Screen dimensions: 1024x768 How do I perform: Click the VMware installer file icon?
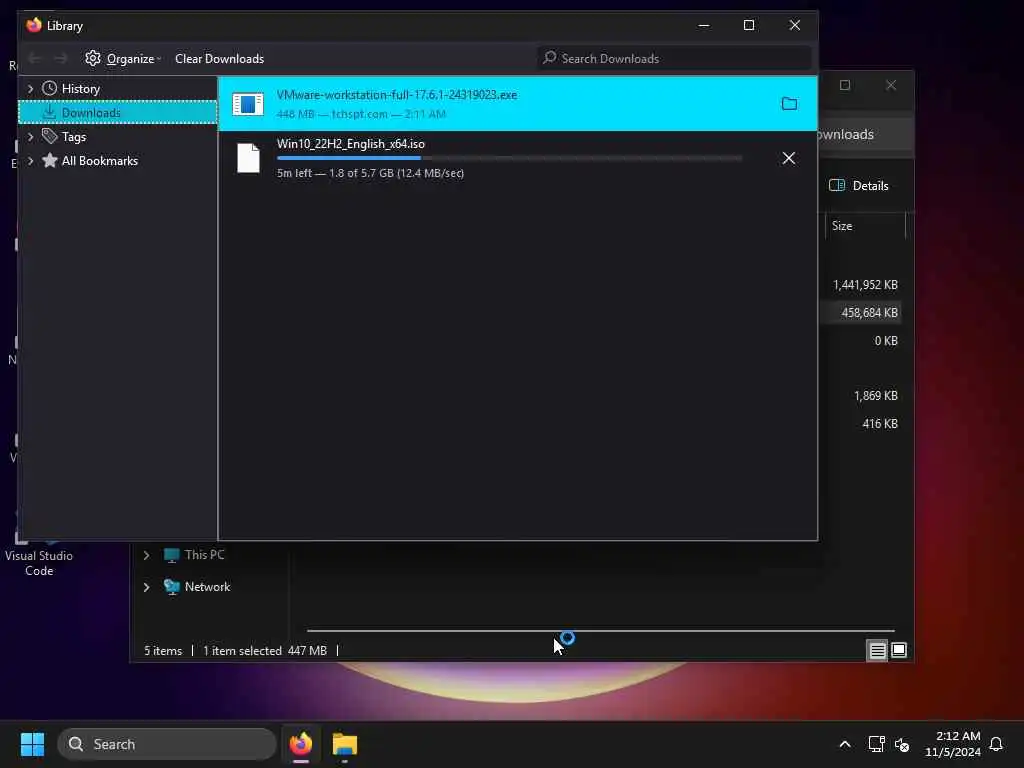[x=248, y=104]
